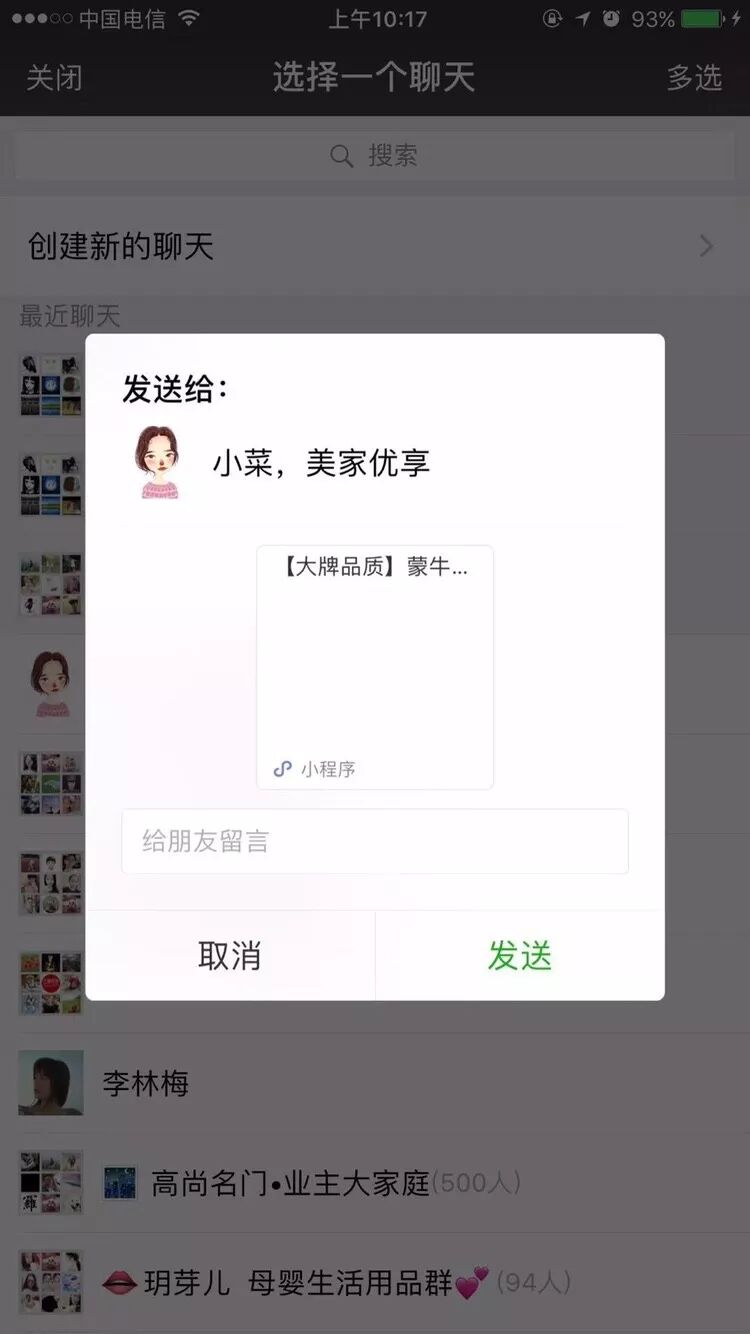Tap 取消 to cancel sending
Screen dimensions: 750x1334
pos(230,956)
